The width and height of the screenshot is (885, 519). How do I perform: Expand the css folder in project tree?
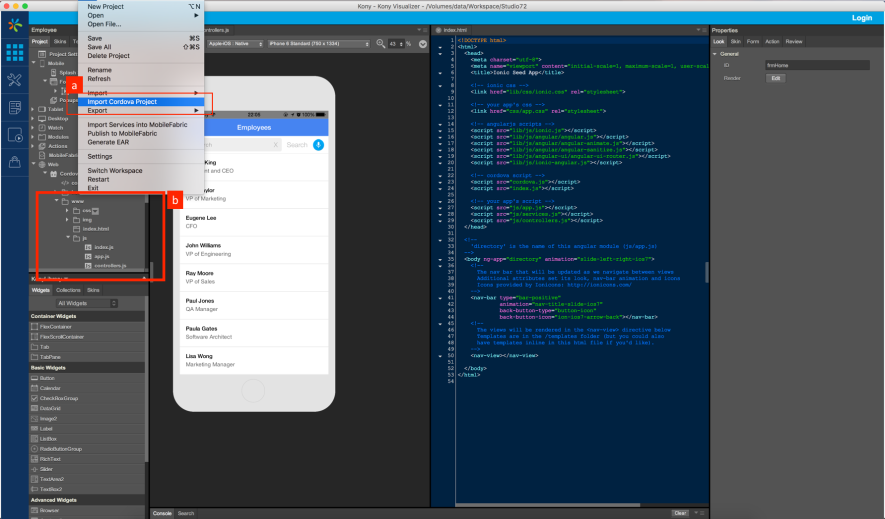click(67, 210)
